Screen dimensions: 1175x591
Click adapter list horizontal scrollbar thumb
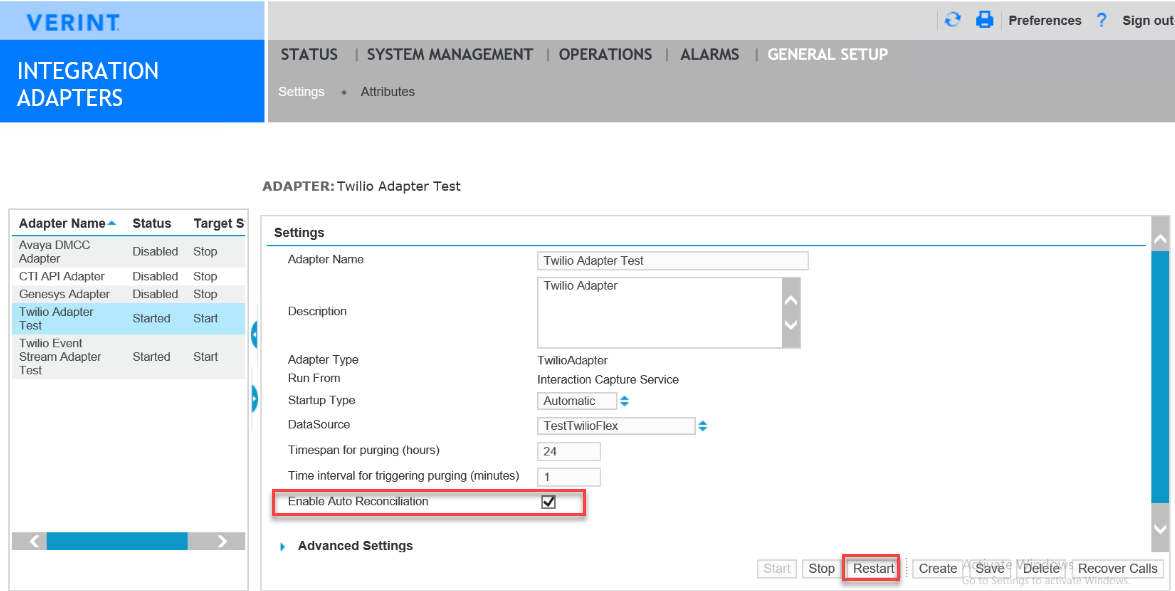(117, 541)
